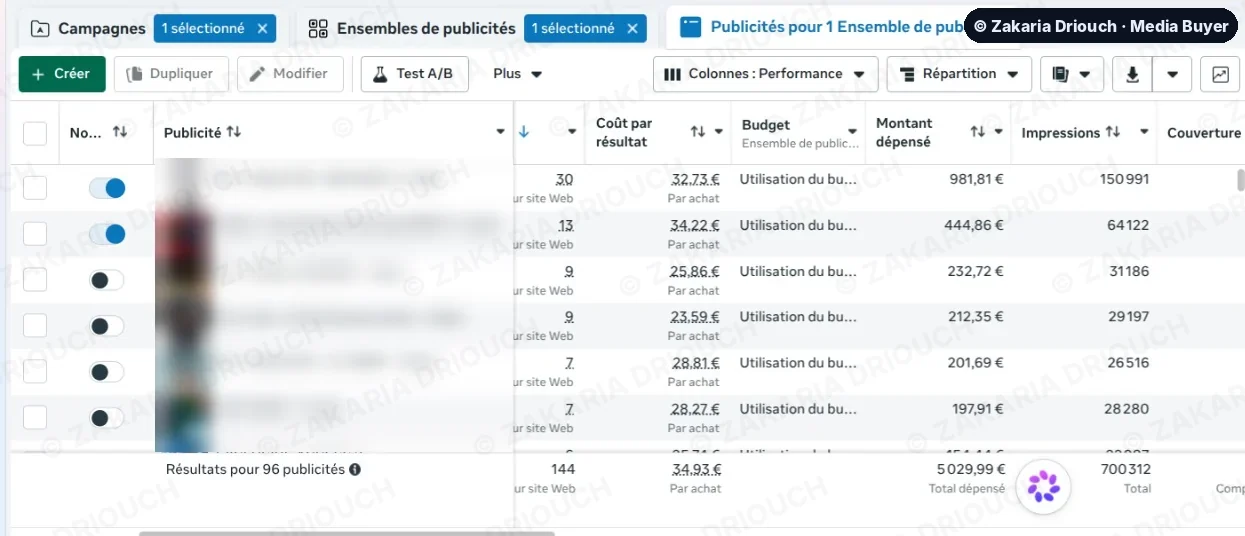
Task: Click info icon next to Résultats pour 96 publicités
Action: (x=355, y=469)
